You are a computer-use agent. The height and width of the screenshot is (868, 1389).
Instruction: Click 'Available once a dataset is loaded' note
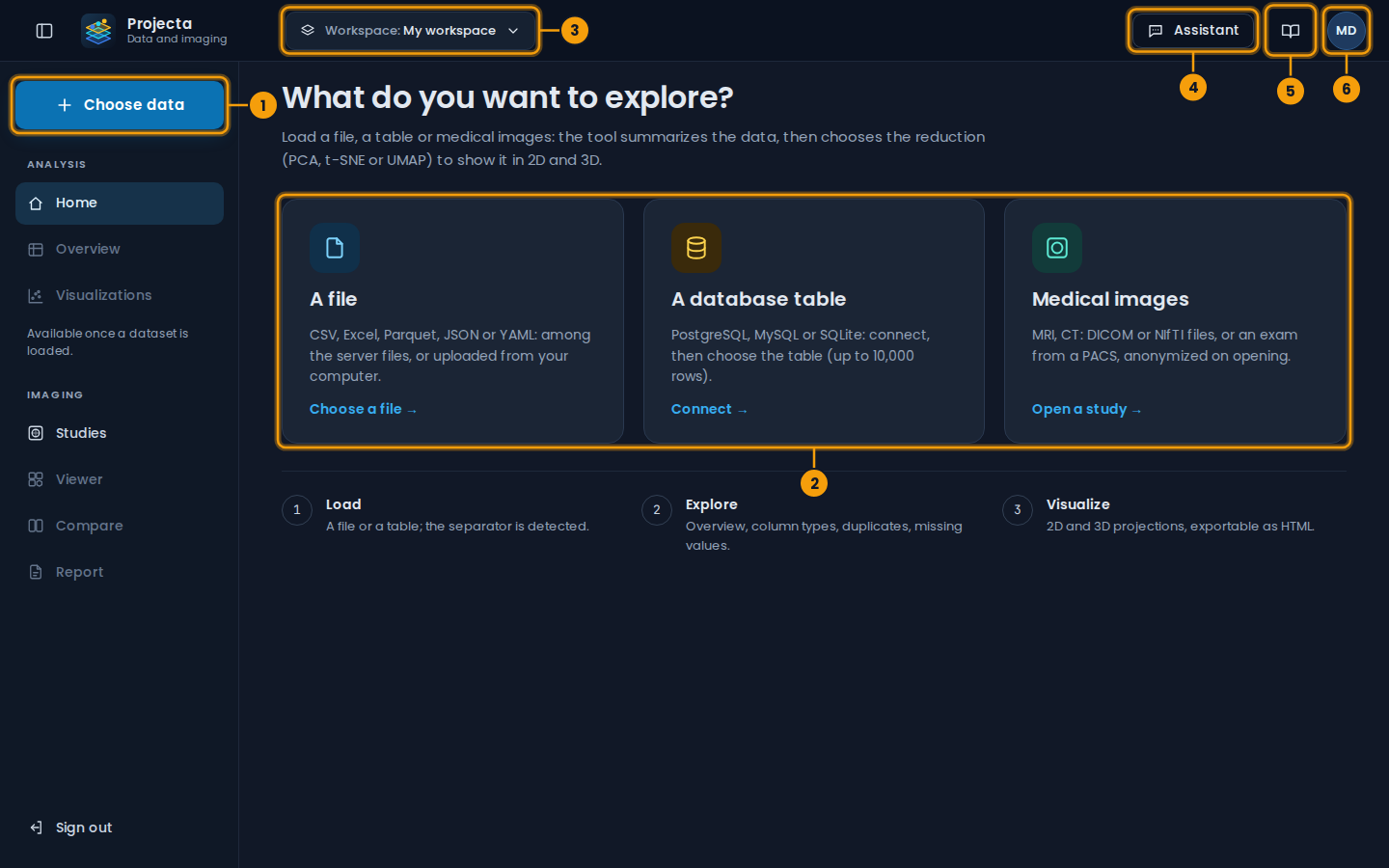108,342
